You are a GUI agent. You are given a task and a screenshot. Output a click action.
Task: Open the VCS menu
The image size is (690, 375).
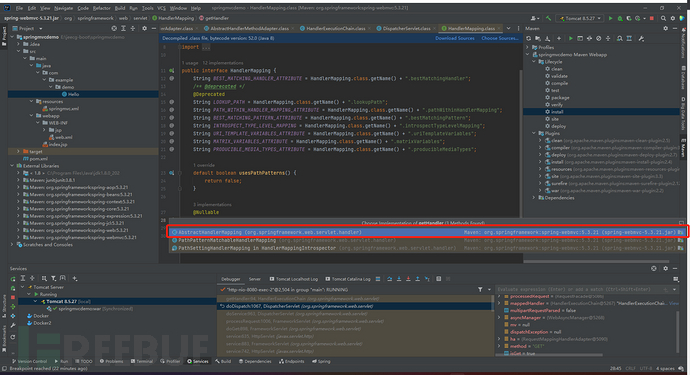161,8
